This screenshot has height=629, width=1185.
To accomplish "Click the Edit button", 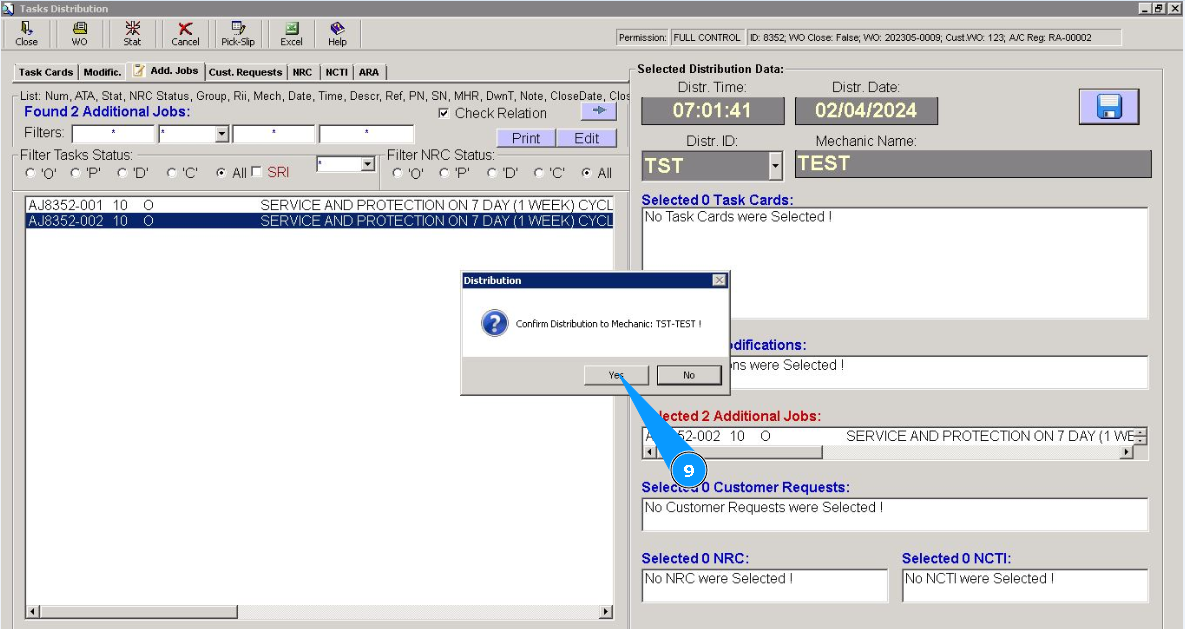I will (x=586, y=138).
